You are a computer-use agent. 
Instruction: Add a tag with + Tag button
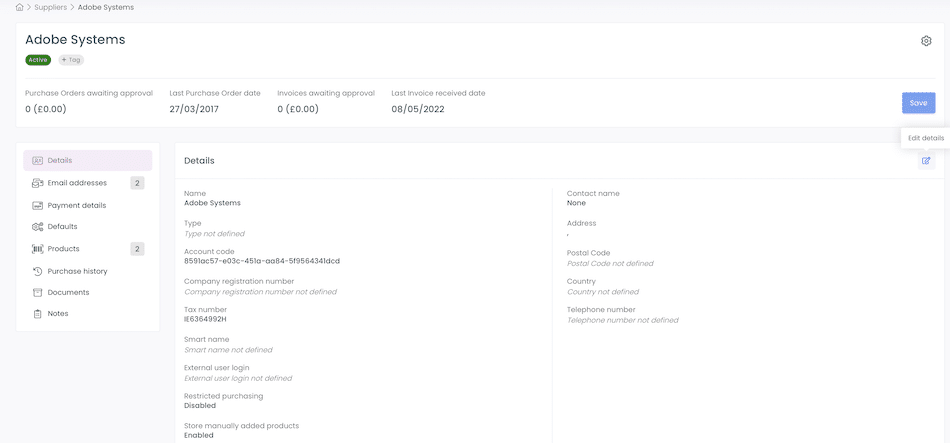(71, 60)
